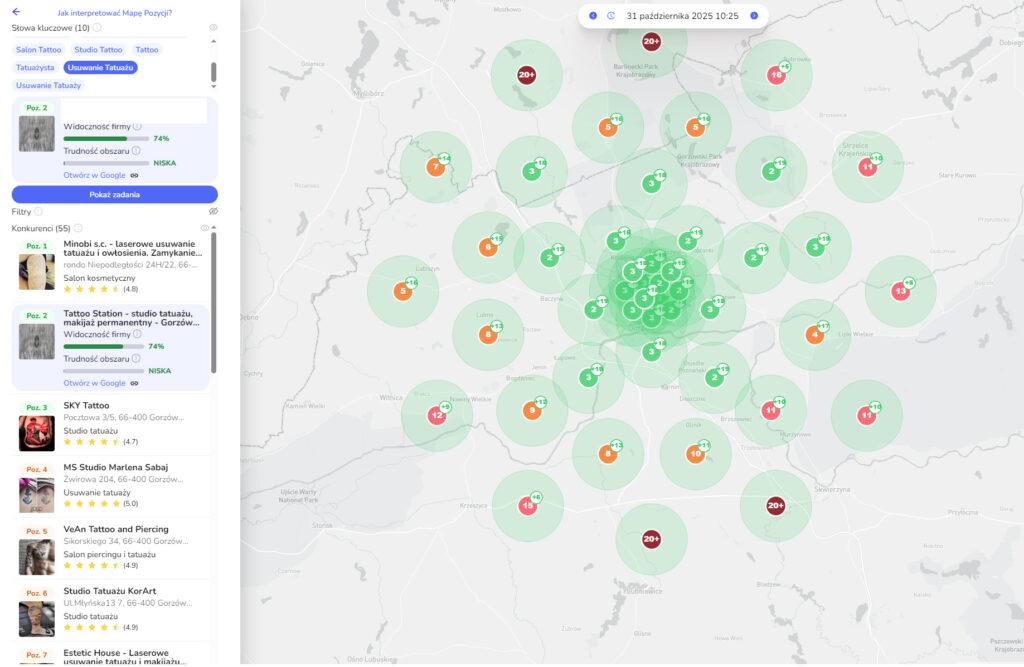The width and height of the screenshot is (1024, 667).
Task: Select the Usuwanie Tatuażu keyword chip
Action: click(x=100, y=68)
